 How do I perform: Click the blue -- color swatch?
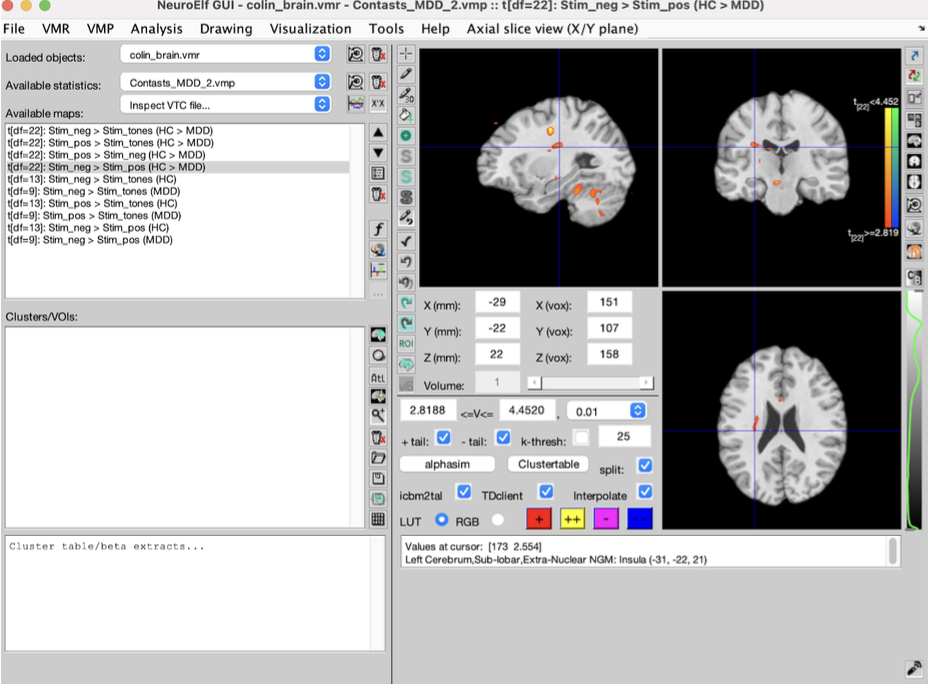point(639,519)
